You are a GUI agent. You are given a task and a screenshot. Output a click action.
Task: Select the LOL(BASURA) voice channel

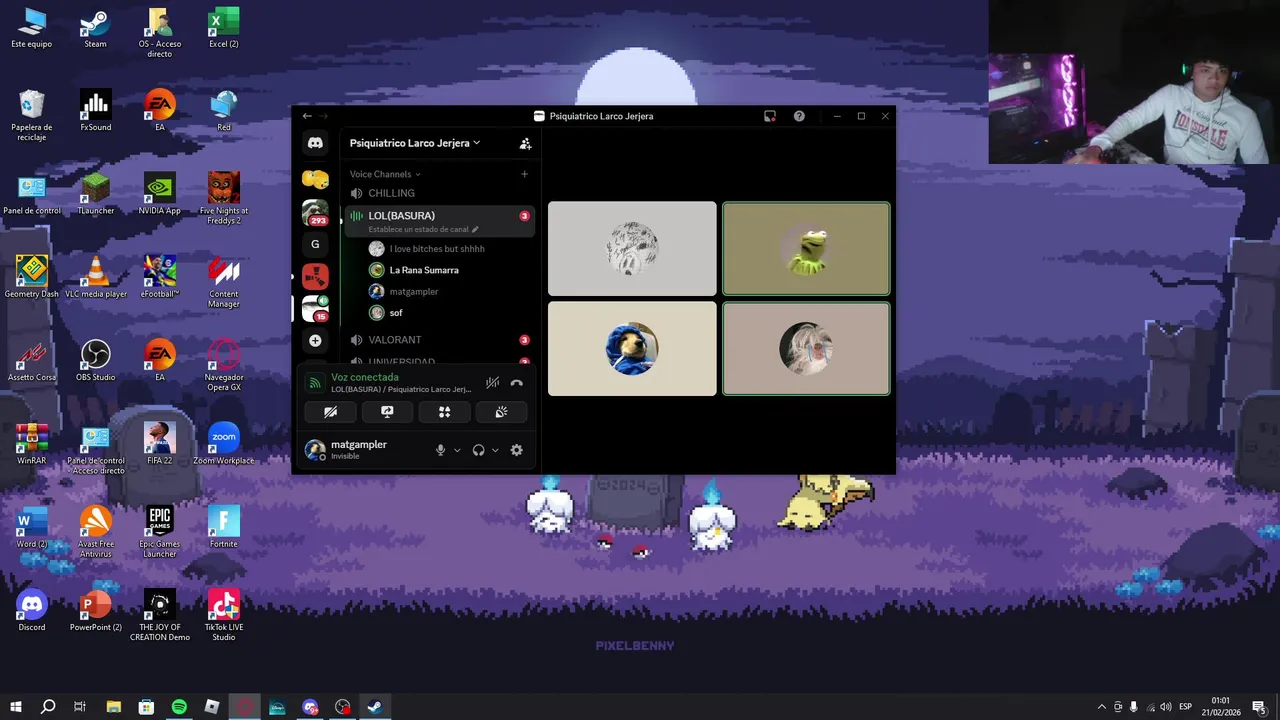(x=439, y=221)
